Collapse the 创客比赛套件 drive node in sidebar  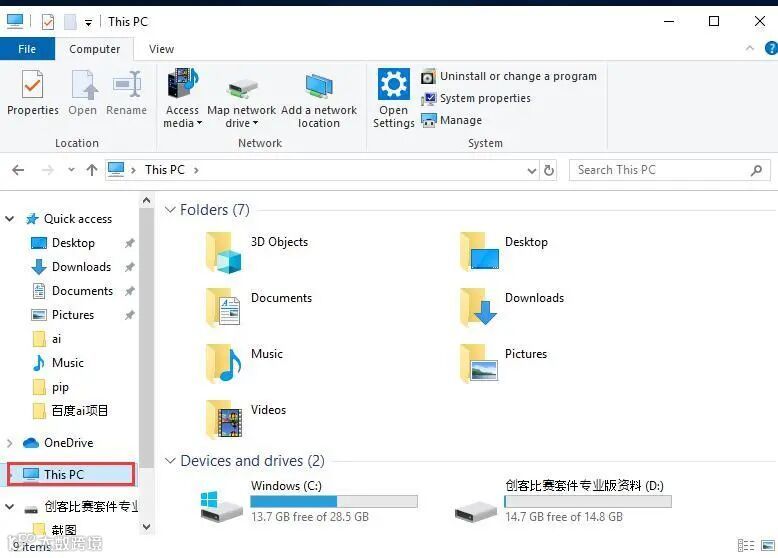coord(9,506)
